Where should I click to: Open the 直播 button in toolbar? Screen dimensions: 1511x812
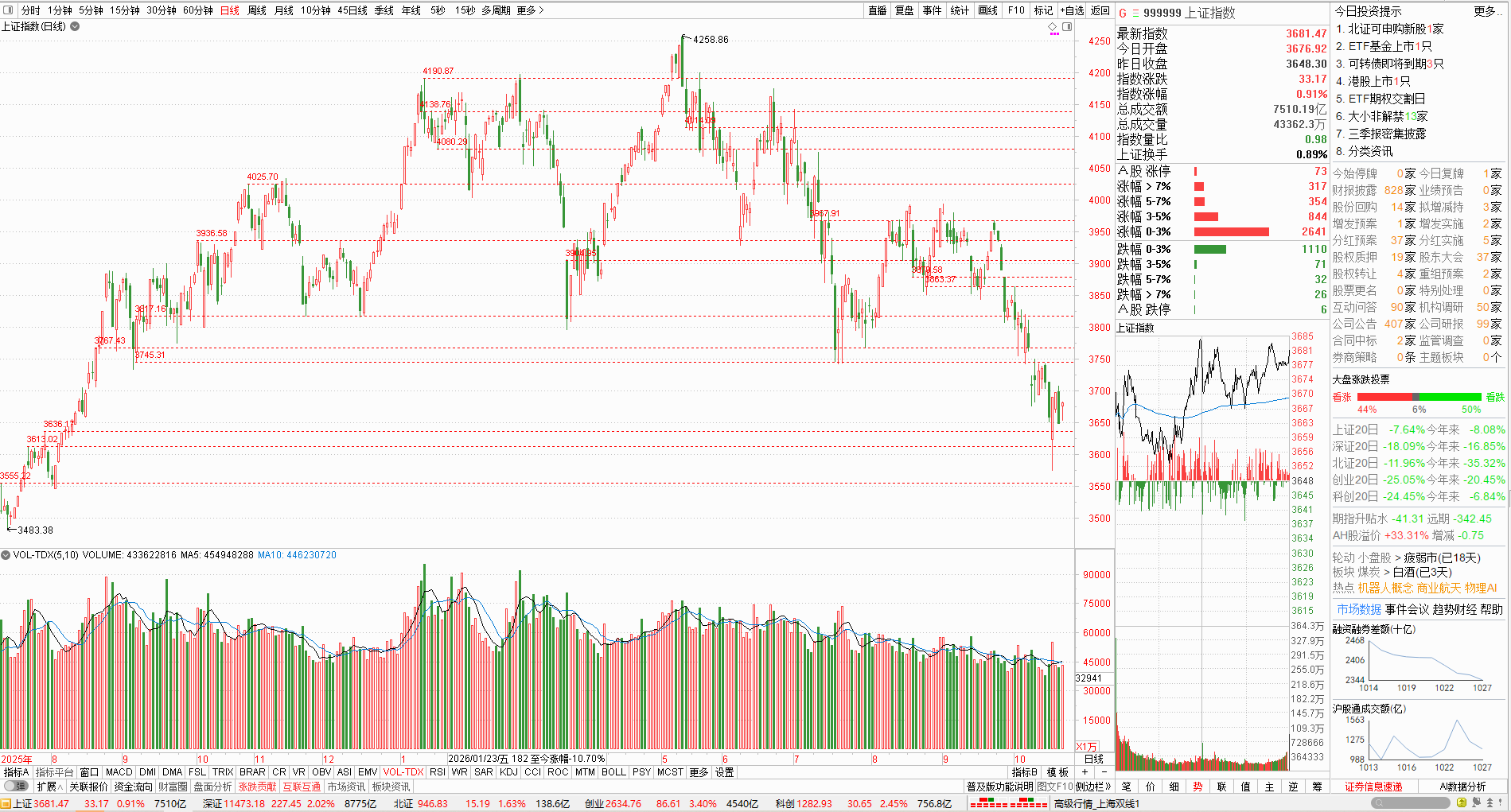[x=878, y=10]
